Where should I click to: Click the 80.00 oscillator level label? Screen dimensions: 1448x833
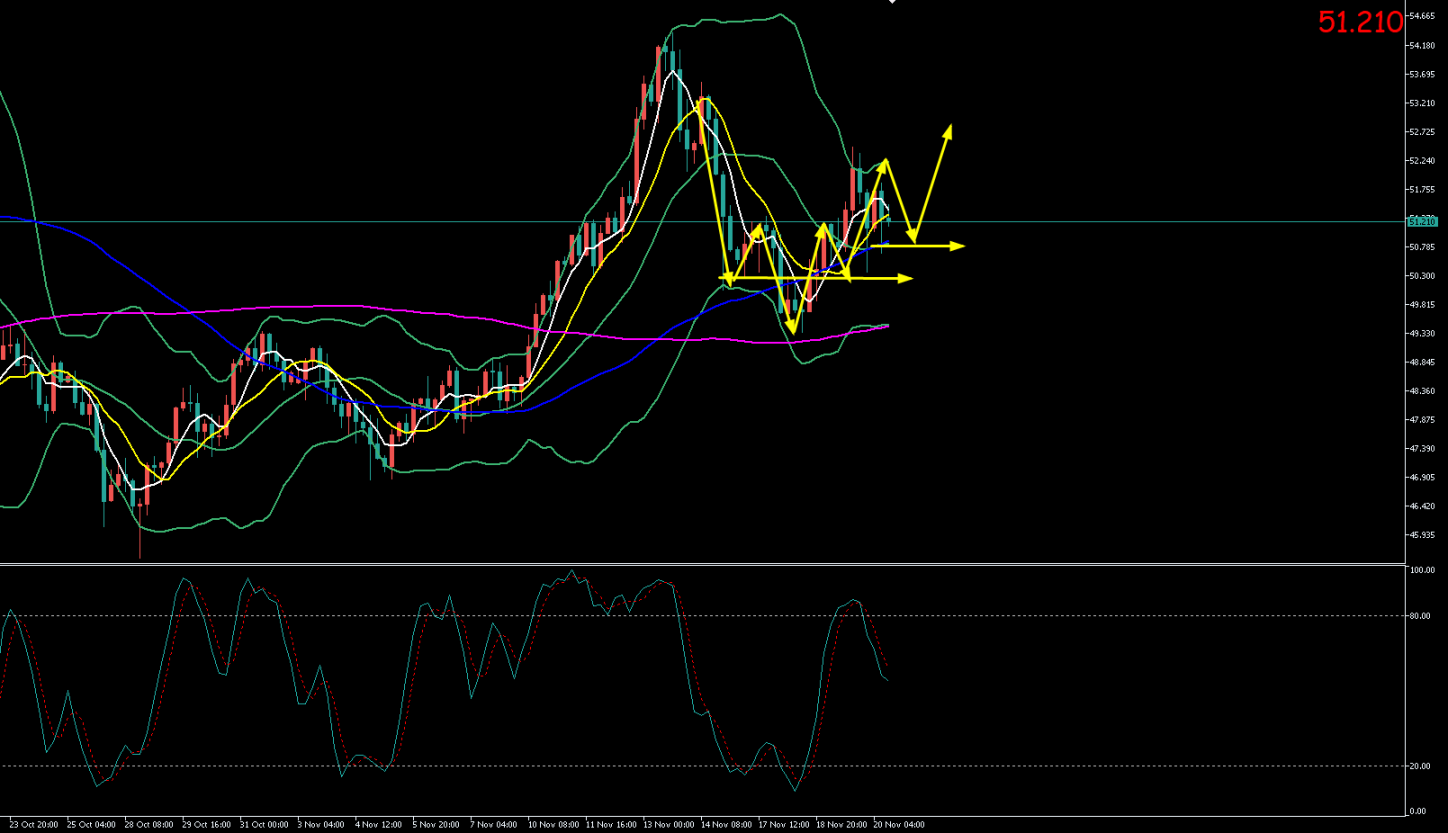click(x=1419, y=616)
